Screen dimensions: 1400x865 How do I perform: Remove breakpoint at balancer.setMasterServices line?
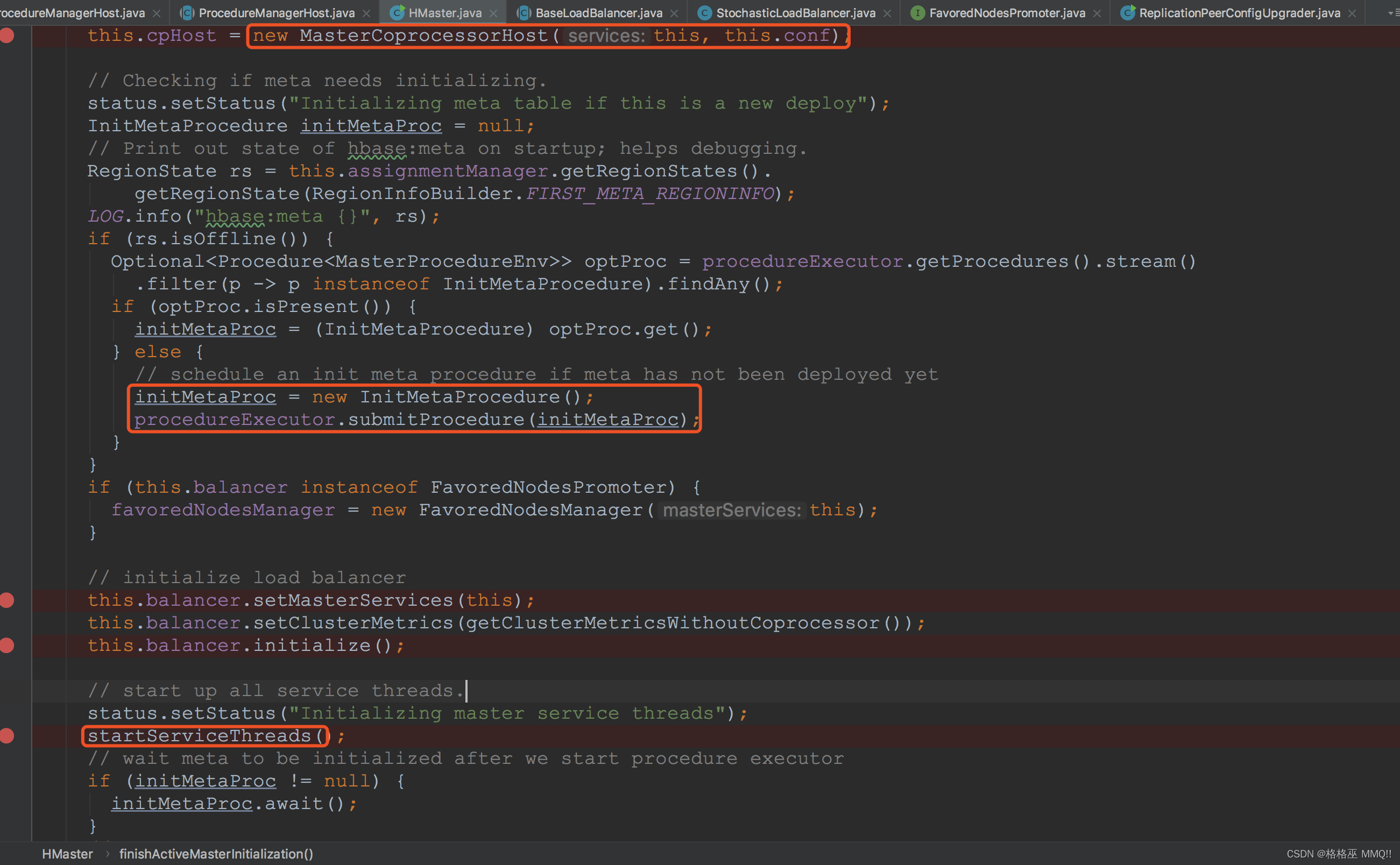tap(8, 600)
